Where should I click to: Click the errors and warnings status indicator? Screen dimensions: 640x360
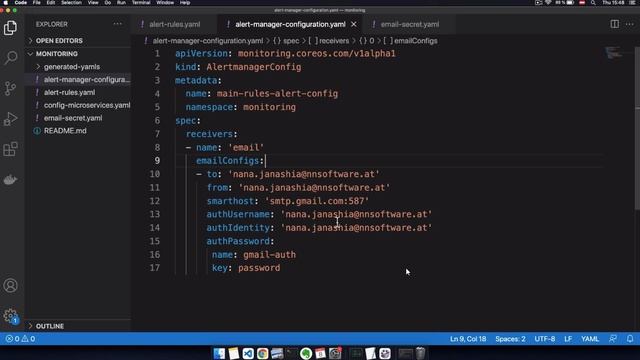(20, 339)
